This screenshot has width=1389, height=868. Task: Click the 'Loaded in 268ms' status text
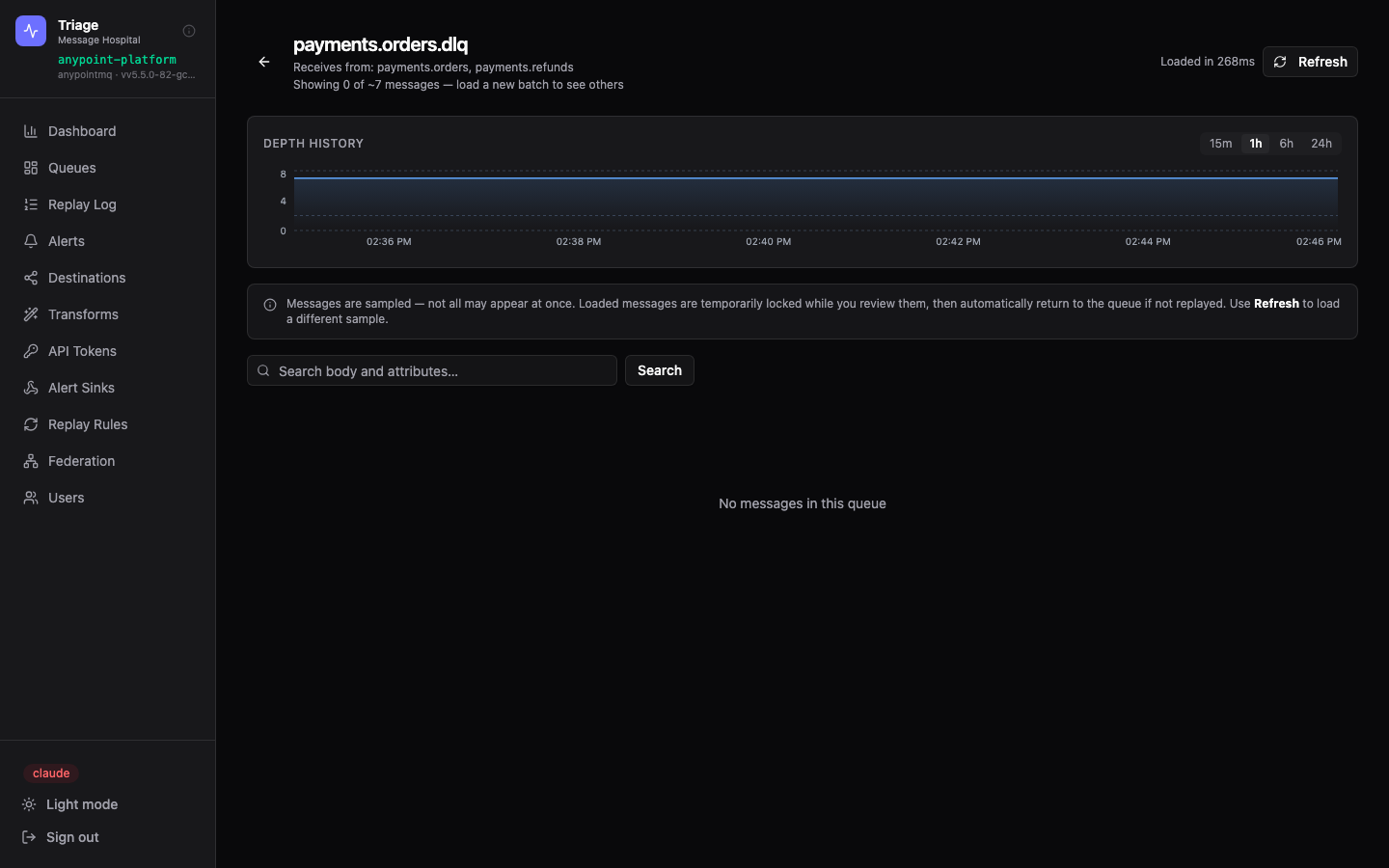click(x=1208, y=62)
